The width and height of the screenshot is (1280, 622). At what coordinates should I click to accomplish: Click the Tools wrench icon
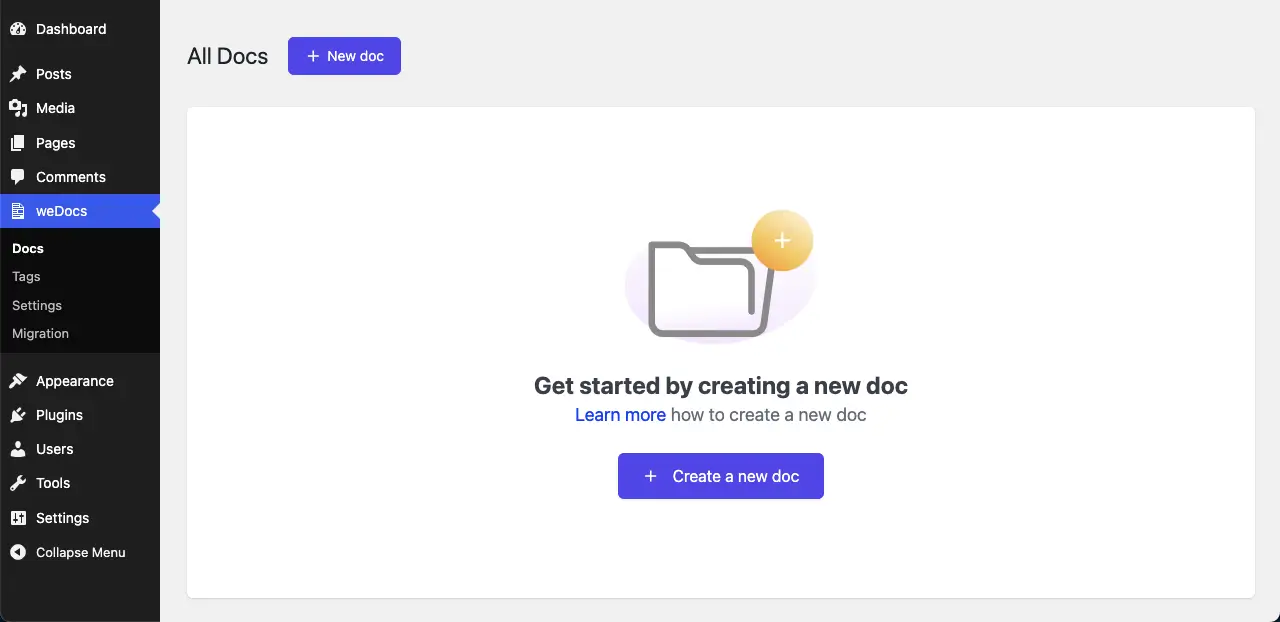click(18, 483)
